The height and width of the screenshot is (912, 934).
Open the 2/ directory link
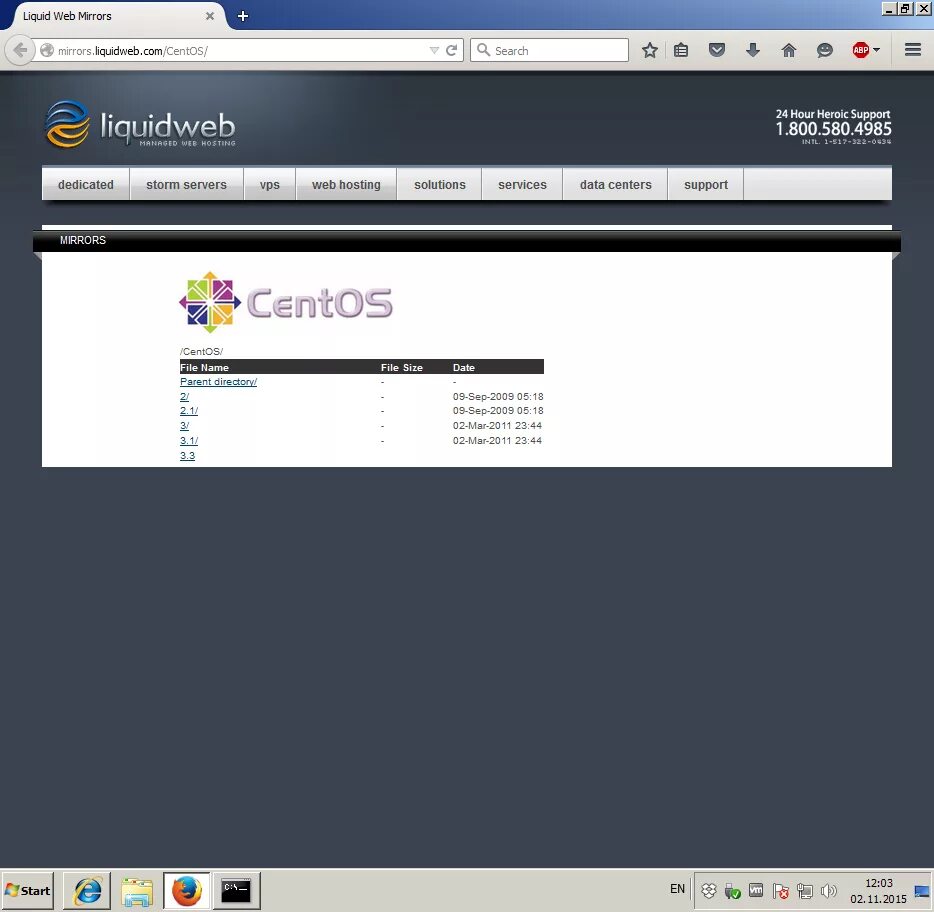184,397
